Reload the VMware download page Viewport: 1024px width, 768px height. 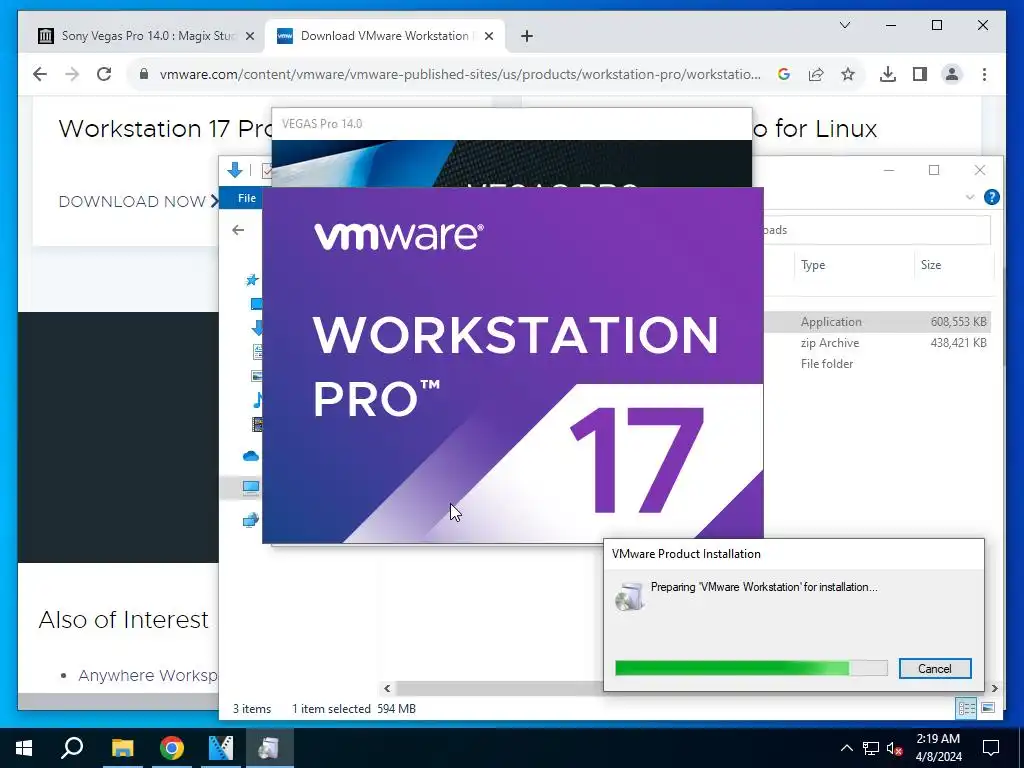[x=104, y=74]
